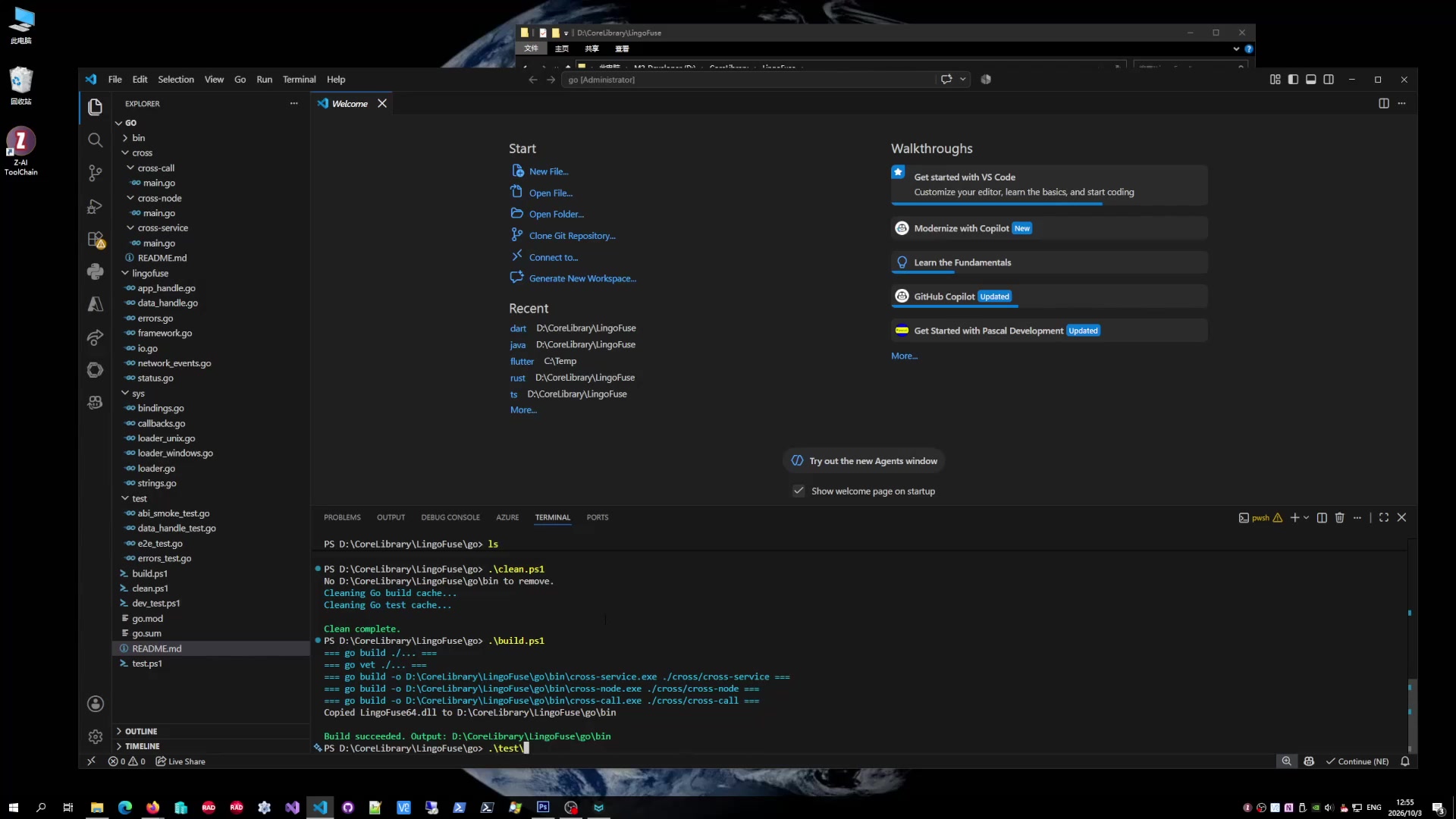
Task: Click the Open Folder link
Action: coord(556,215)
